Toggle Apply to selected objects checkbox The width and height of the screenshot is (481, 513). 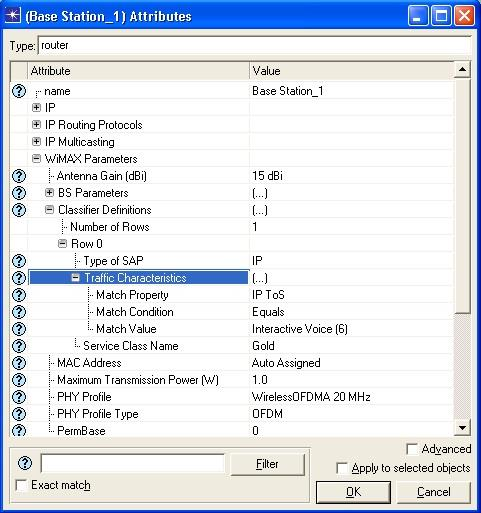point(342,468)
